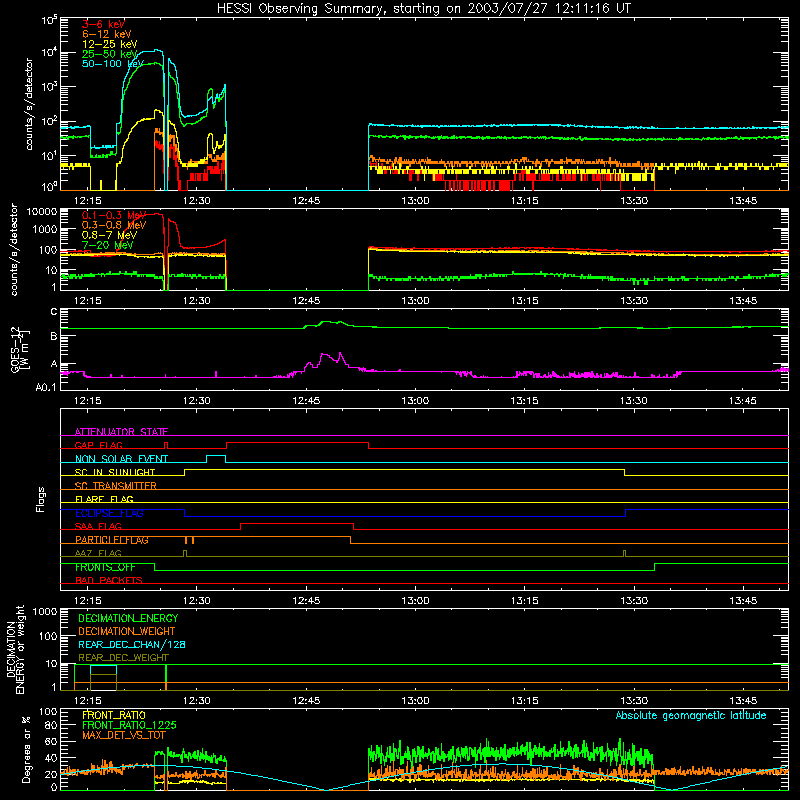800x800 pixels.
Task: Click the FLARE_FLAG label
Action: point(104,499)
